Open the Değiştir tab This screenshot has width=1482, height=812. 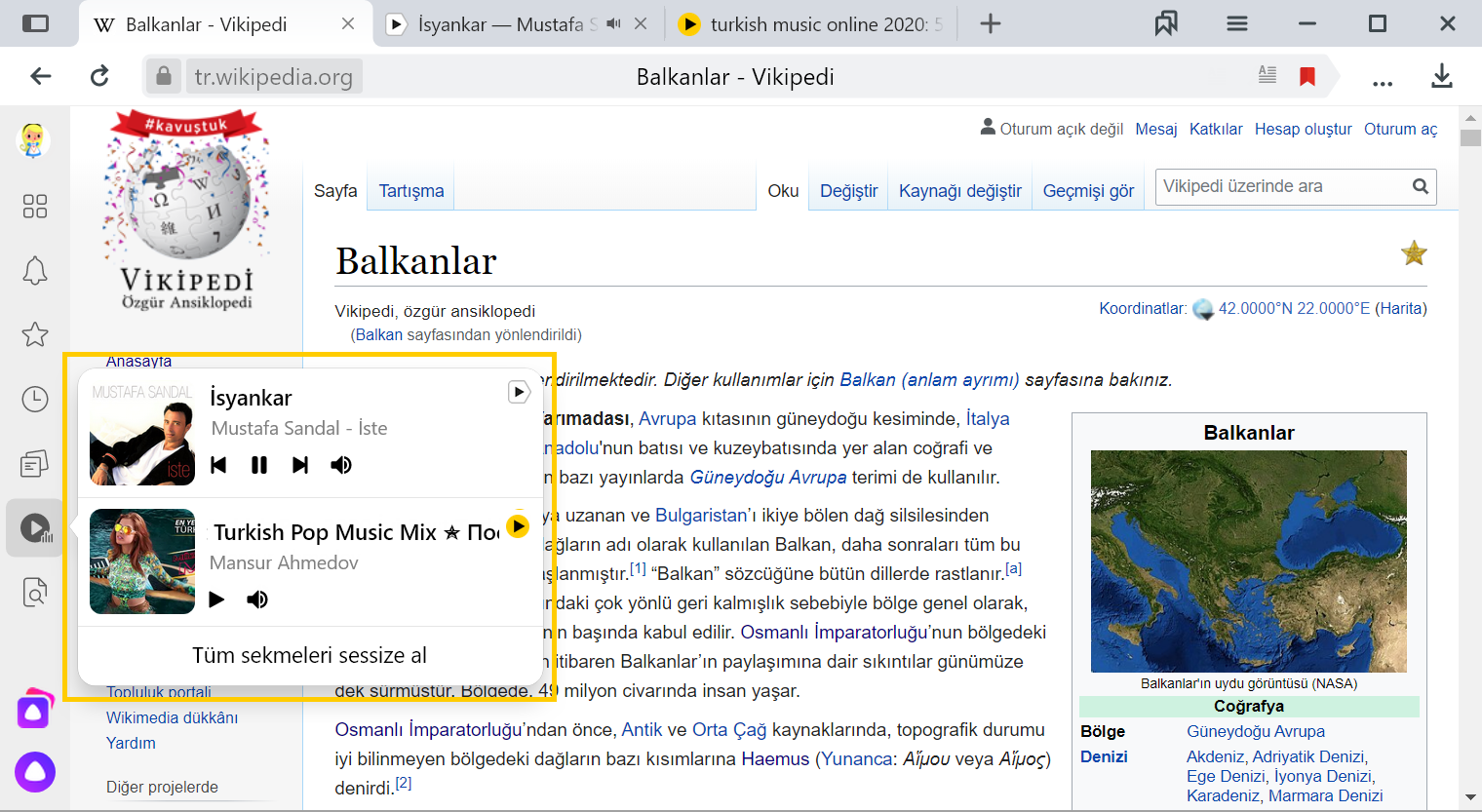[x=848, y=191]
